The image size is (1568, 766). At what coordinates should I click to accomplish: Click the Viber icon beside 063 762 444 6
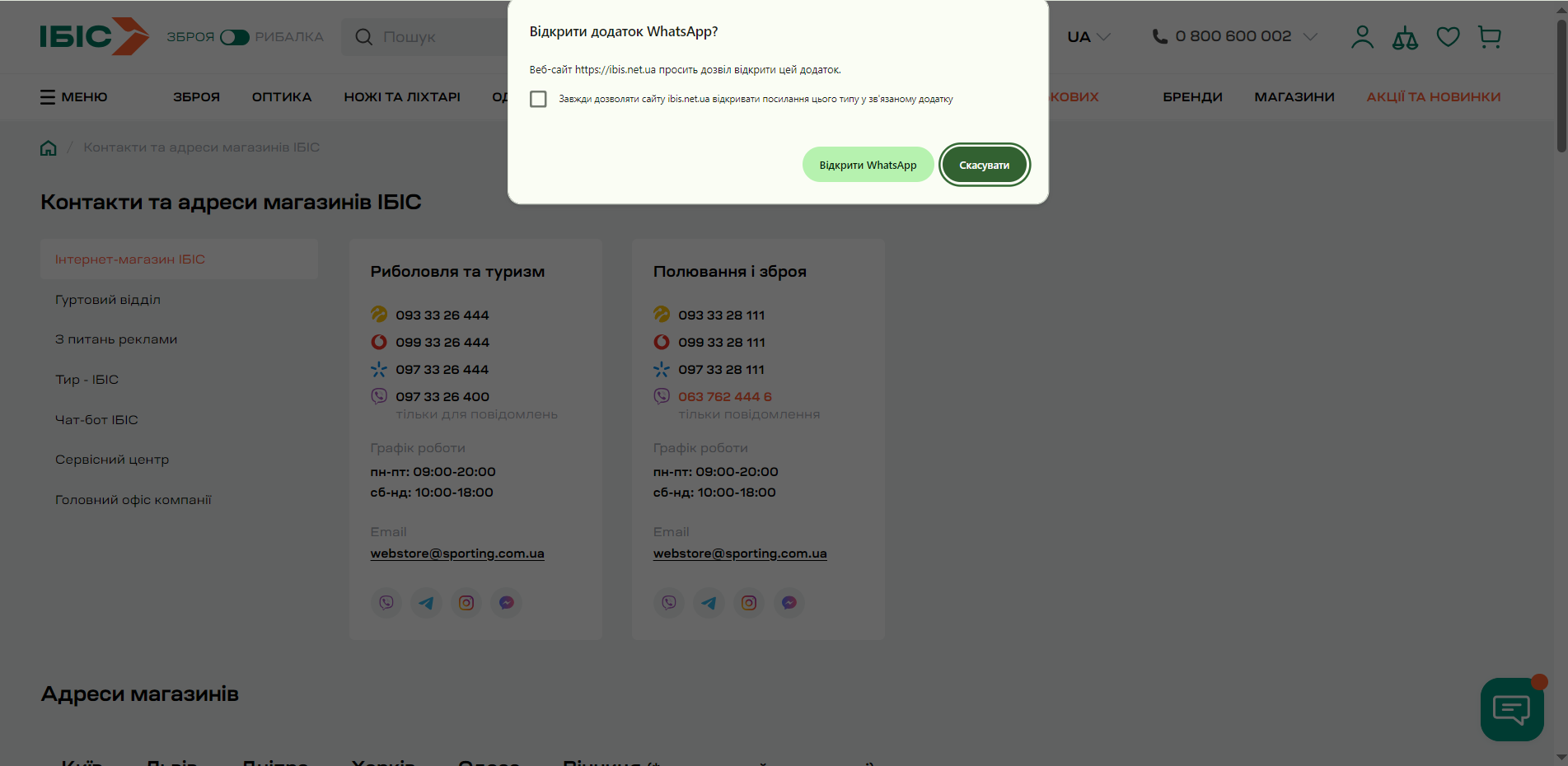[662, 396]
